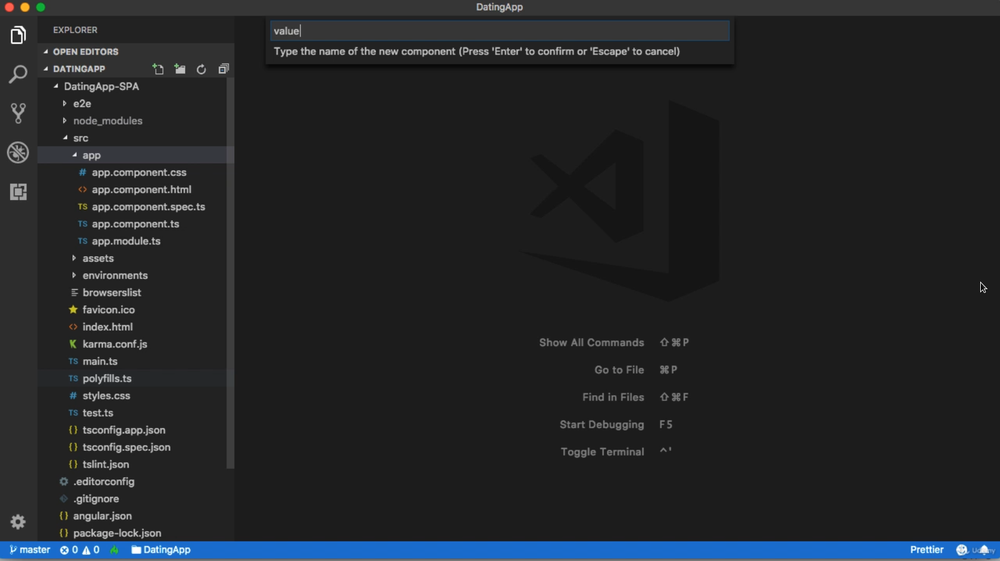Open the Debug view in activity bar
1000x561 pixels.
[18, 152]
